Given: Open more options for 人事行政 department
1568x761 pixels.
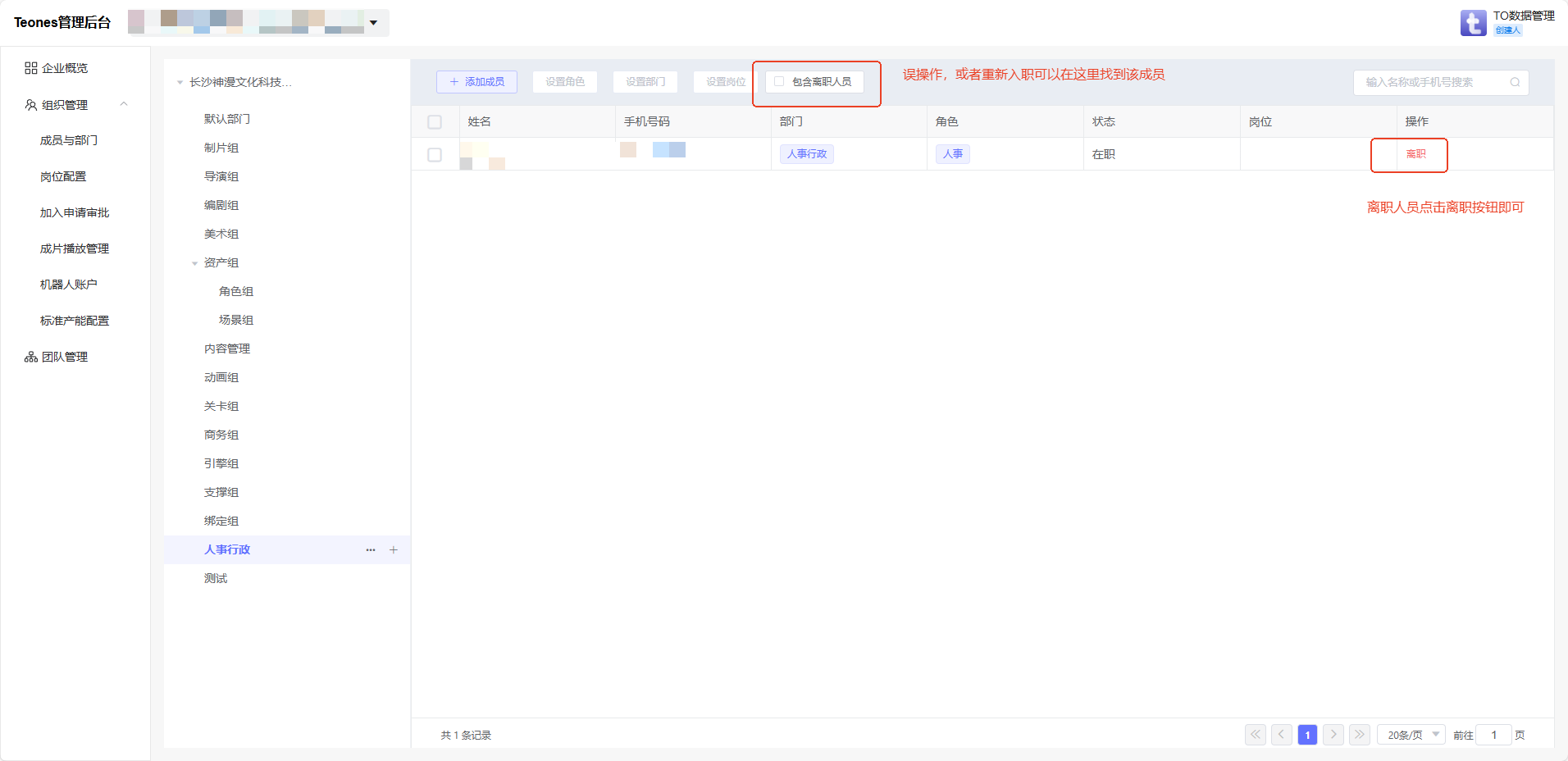Looking at the screenshot, I should pos(371,550).
